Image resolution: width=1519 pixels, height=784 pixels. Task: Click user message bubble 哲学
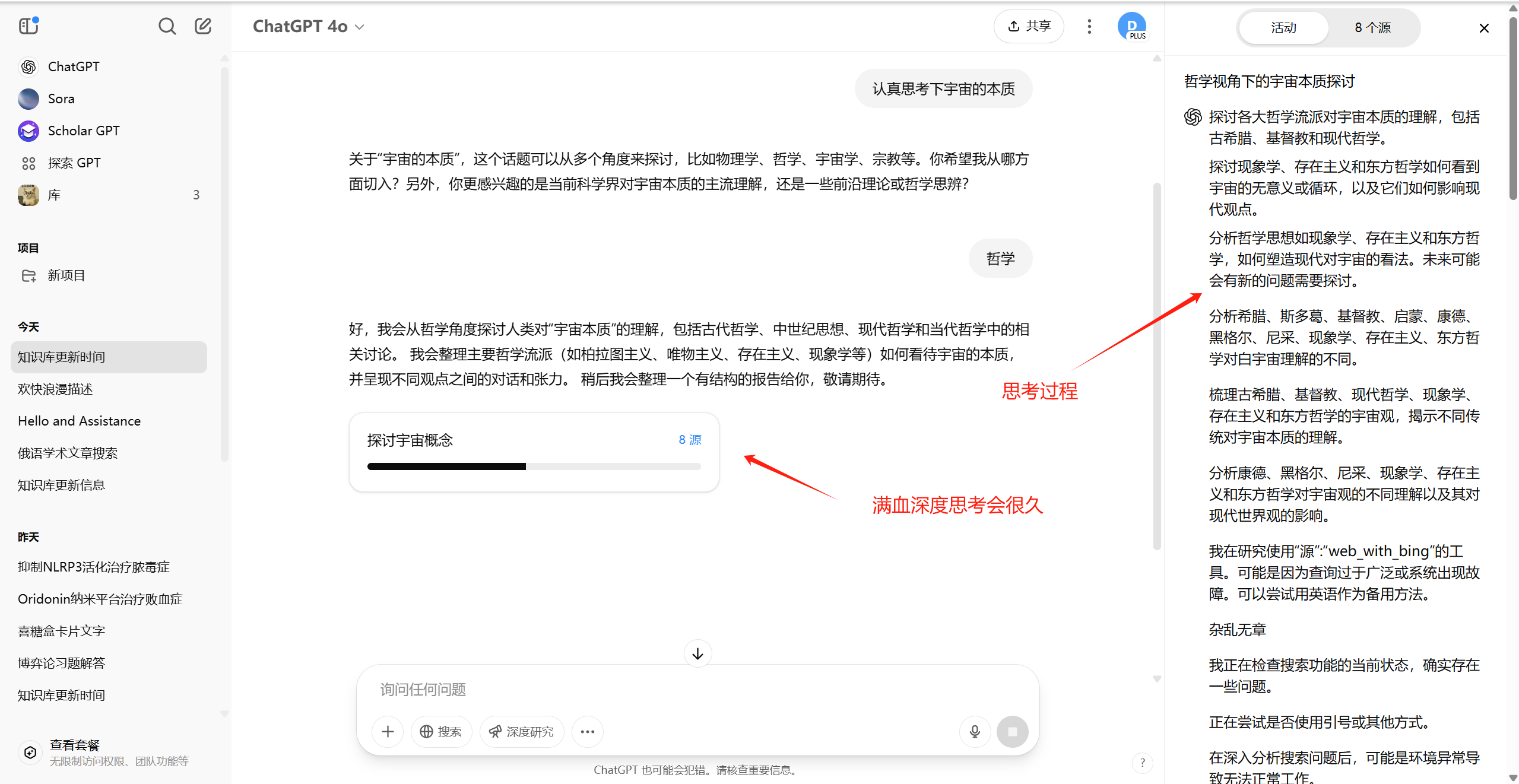pos(1000,259)
